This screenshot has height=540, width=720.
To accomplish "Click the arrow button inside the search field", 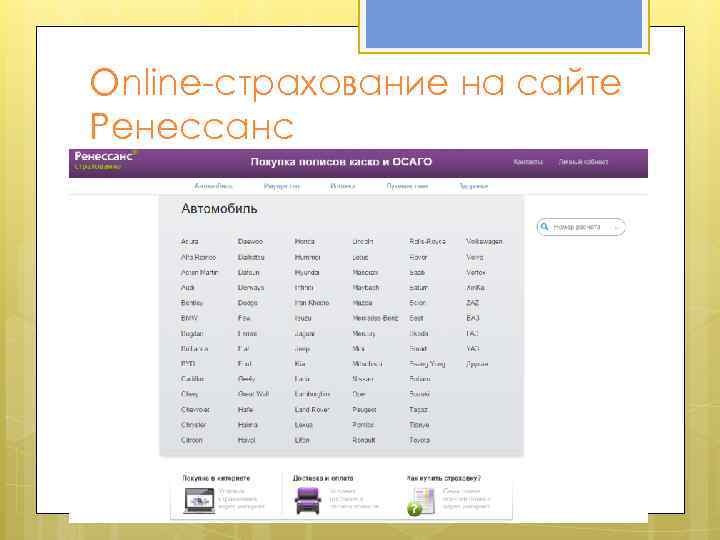I will pos(617,227).
